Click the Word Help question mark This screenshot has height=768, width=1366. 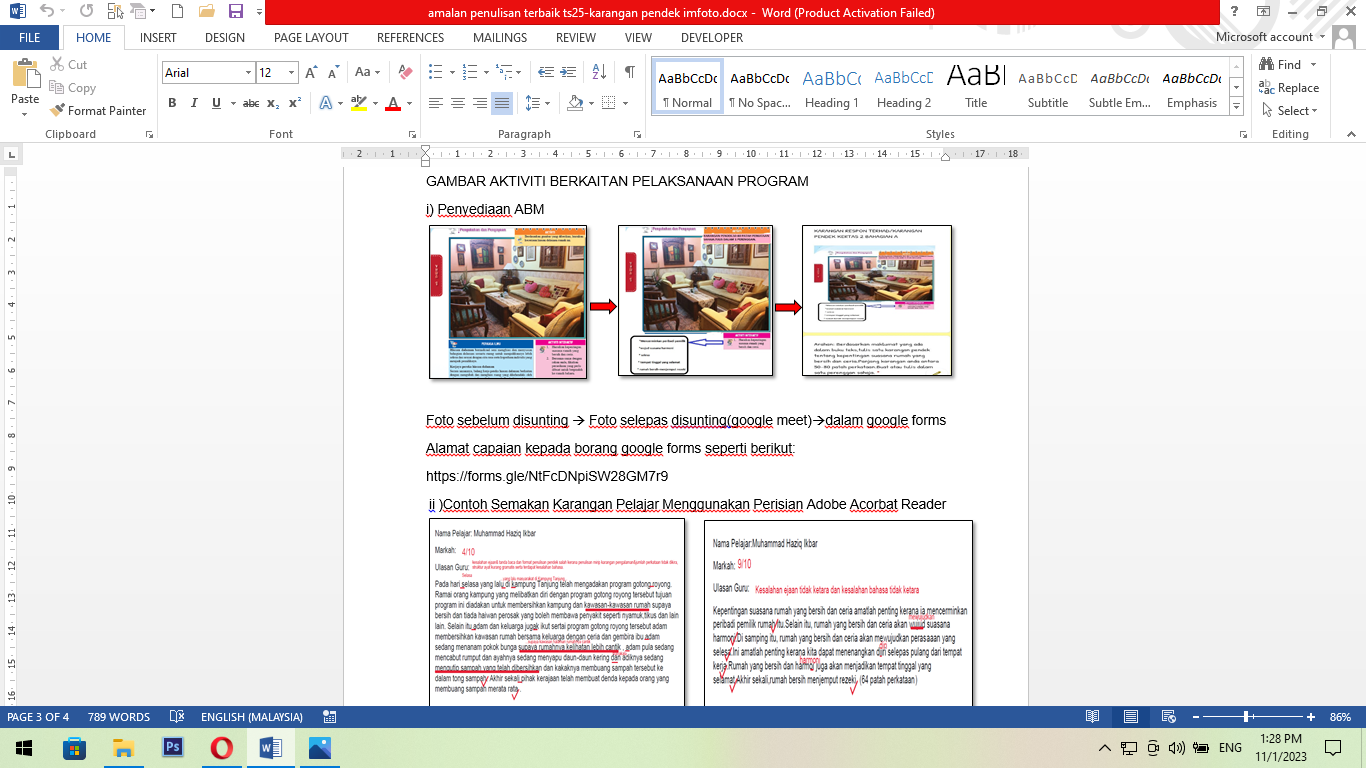1236,12
